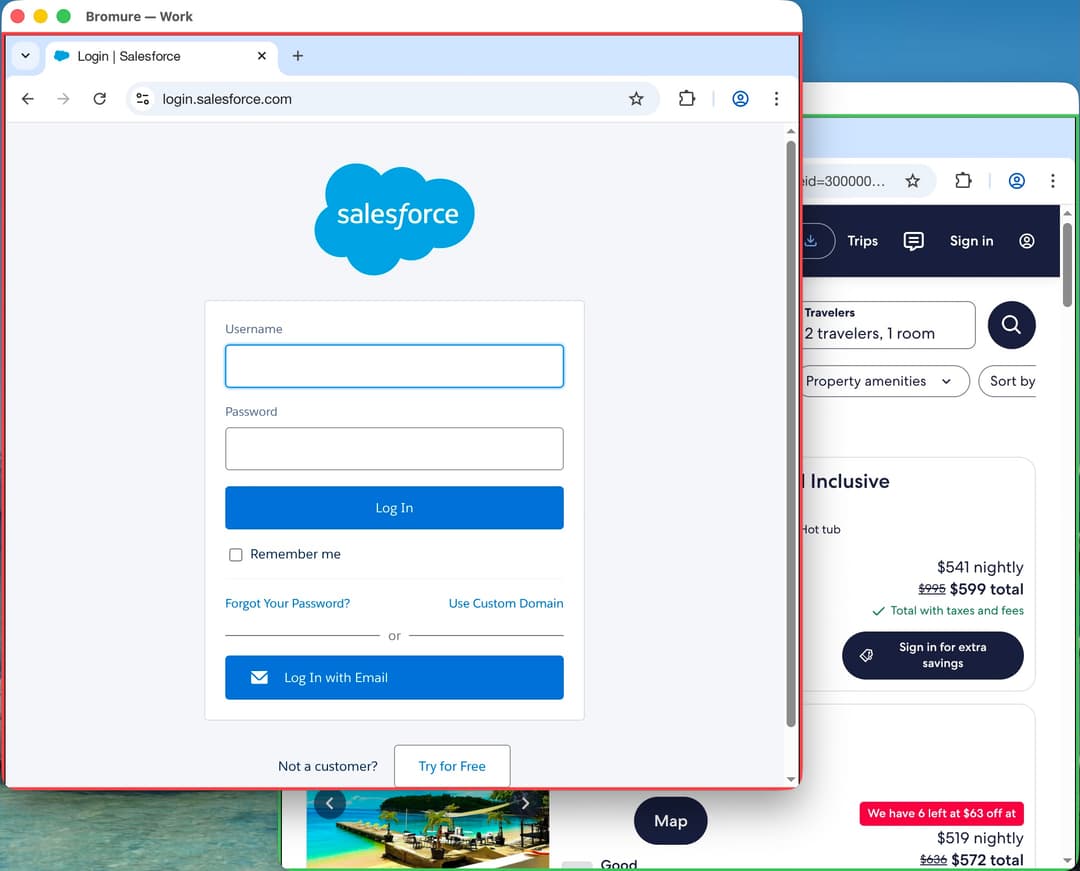Open the Sort by dropdown

tap(1013, 381)
